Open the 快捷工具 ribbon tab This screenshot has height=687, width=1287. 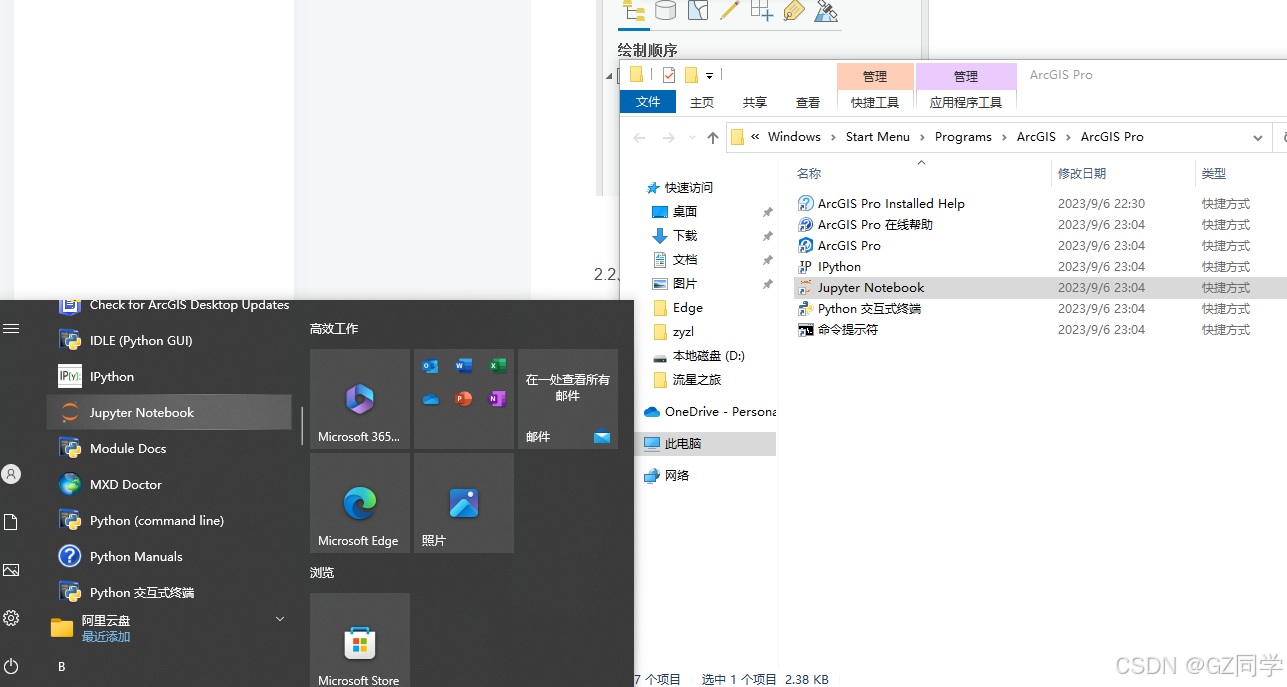point(875,102)
